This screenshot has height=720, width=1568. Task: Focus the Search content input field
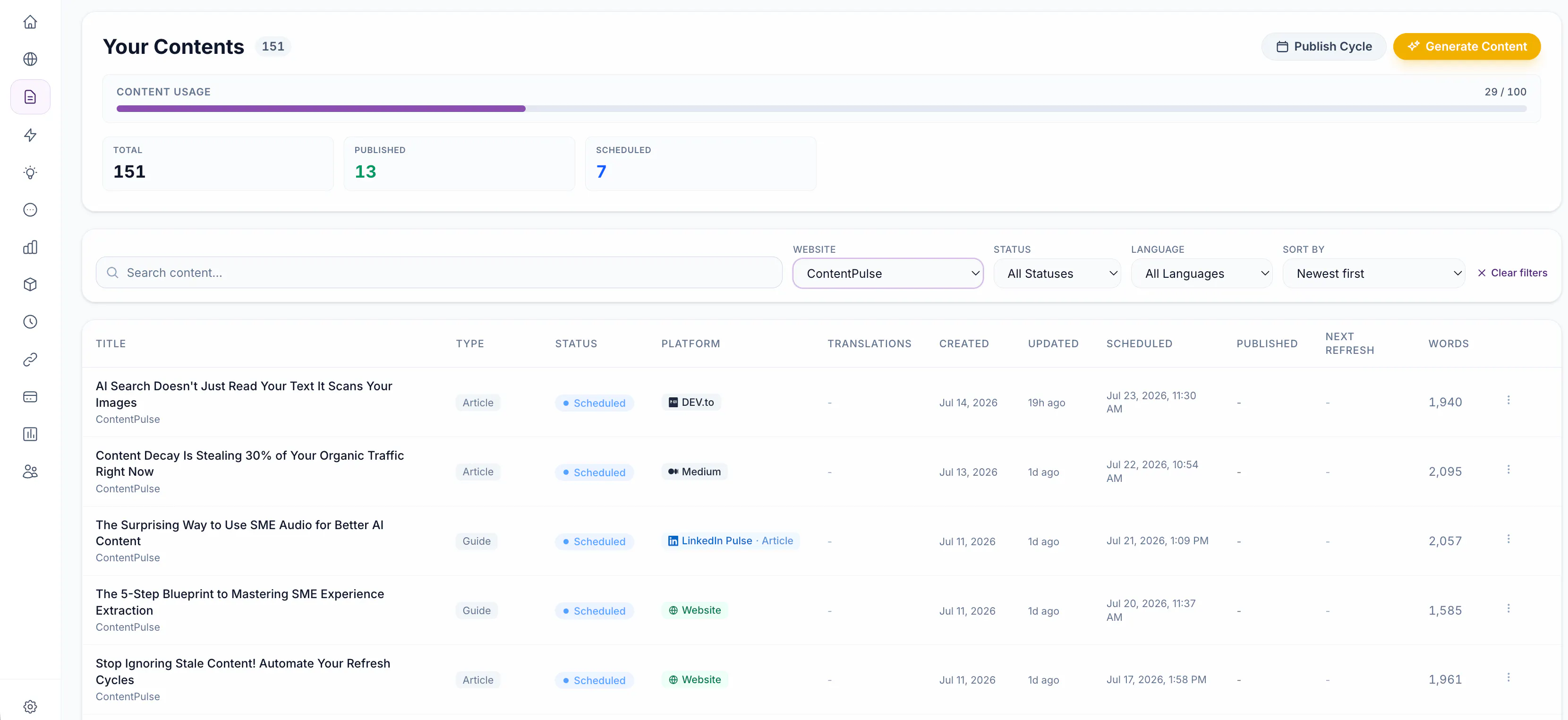point(439,273)
